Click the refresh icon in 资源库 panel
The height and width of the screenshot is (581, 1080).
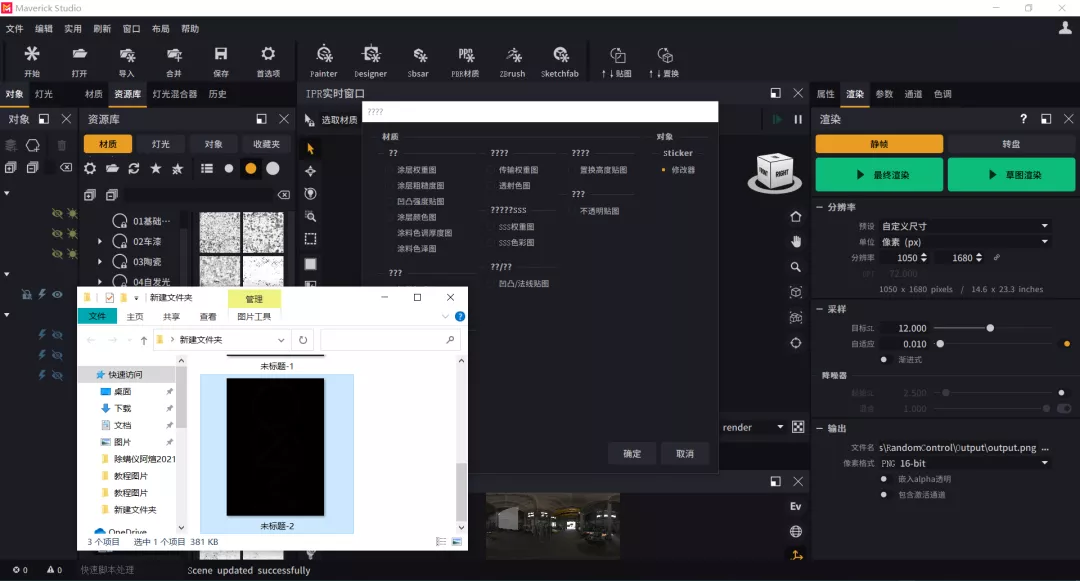(x=134, y=168)
